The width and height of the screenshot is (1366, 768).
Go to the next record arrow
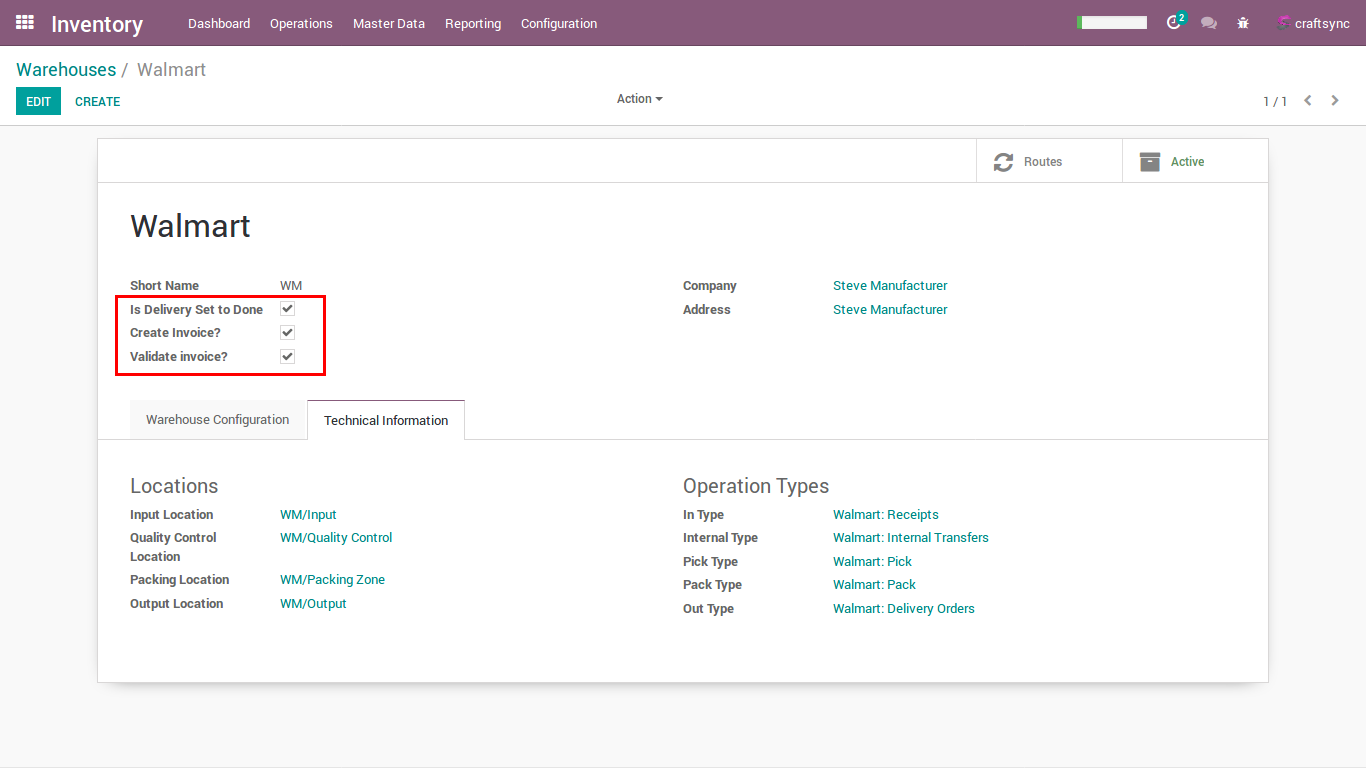[x=1335, y=101]
